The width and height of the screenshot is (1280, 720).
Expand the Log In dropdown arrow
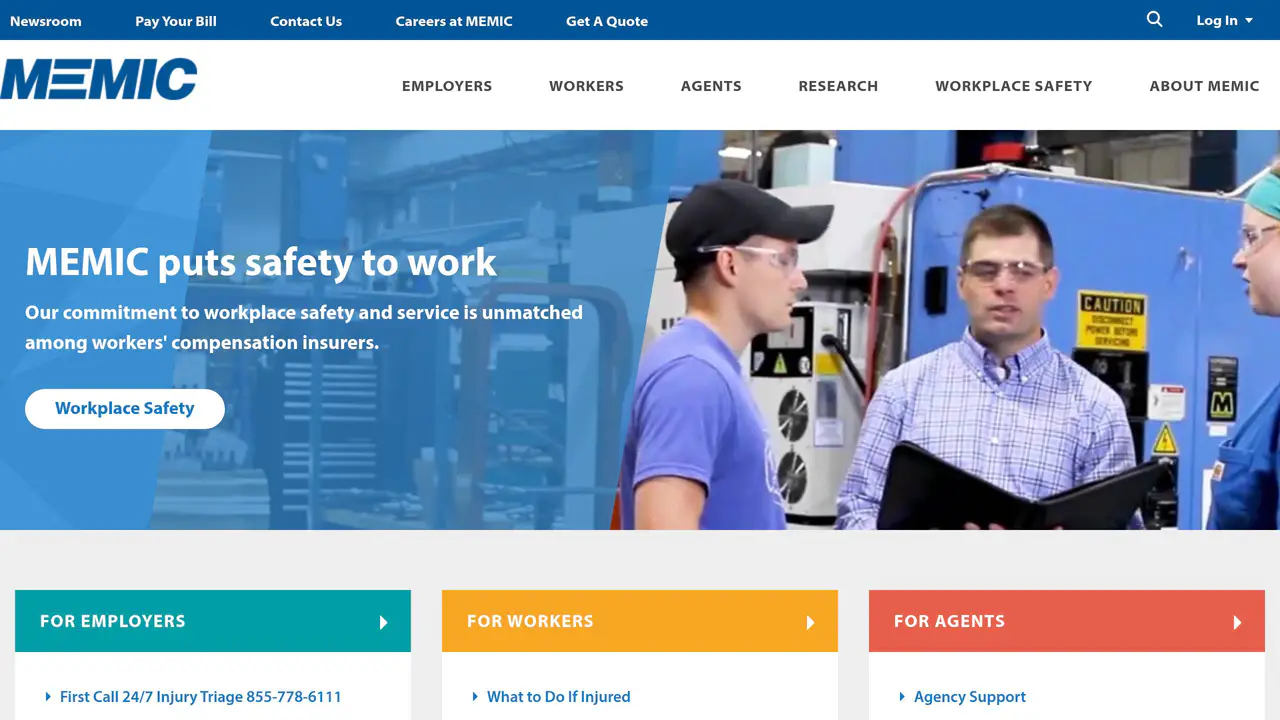point(1249,21)
